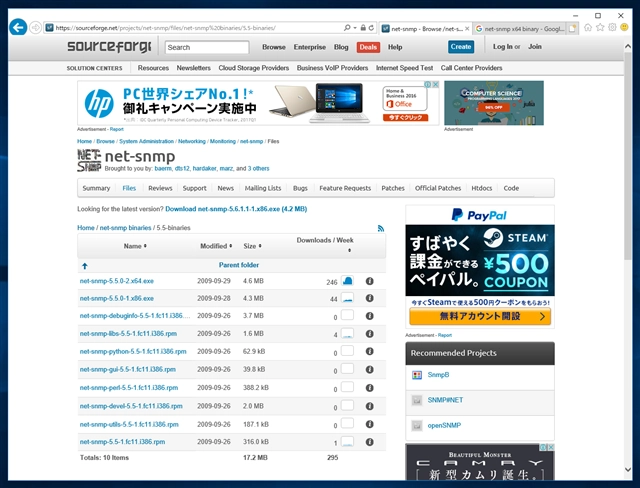Viewport: 640px width, 488px height.
Task: Click info icon for net-snmp-gui rpm row
Action: tap(369, 369)
